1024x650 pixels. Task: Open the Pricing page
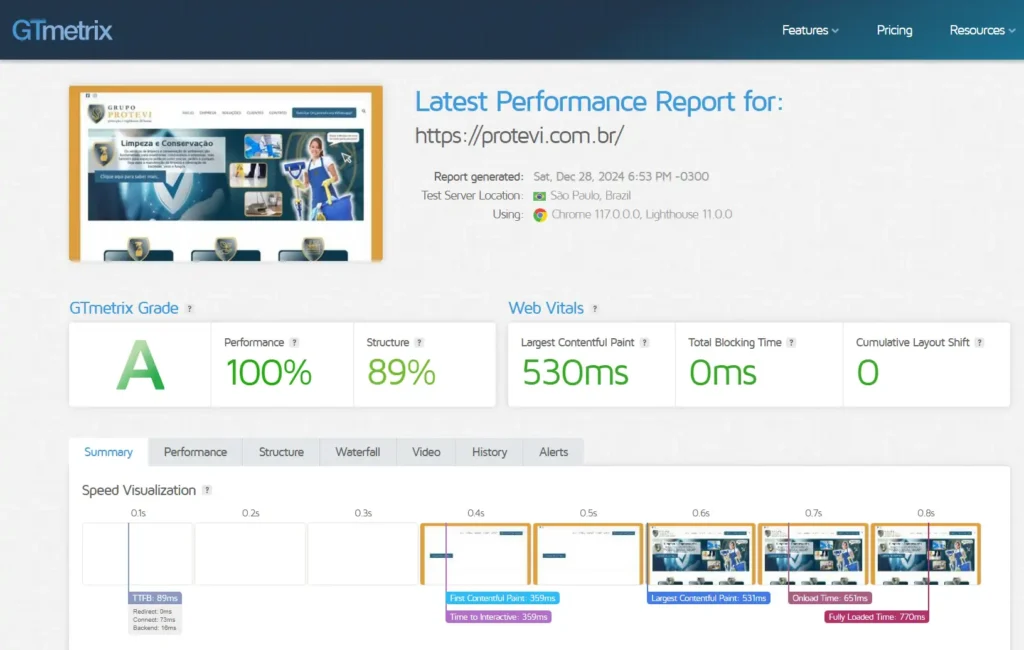[894, 30]
